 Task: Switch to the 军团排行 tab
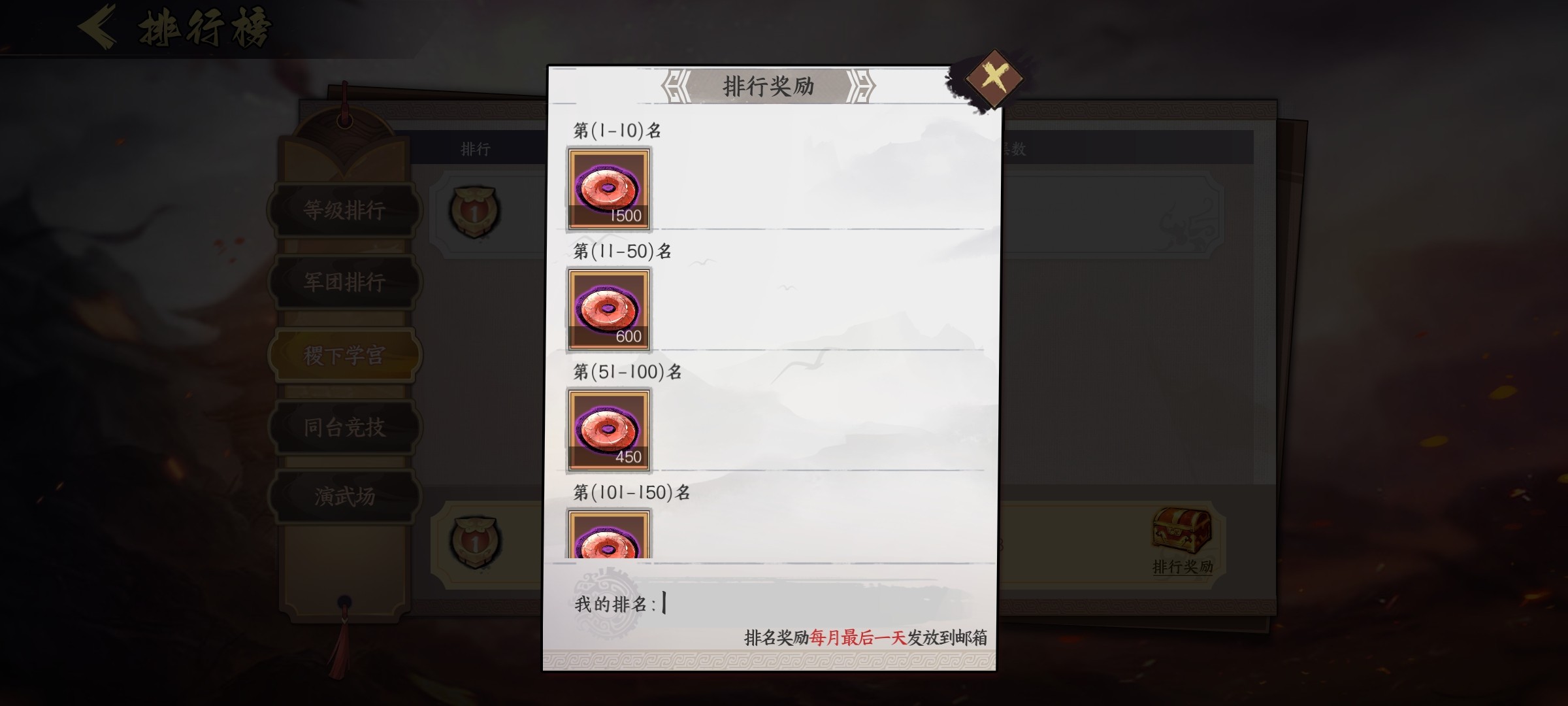coord(344,282)
